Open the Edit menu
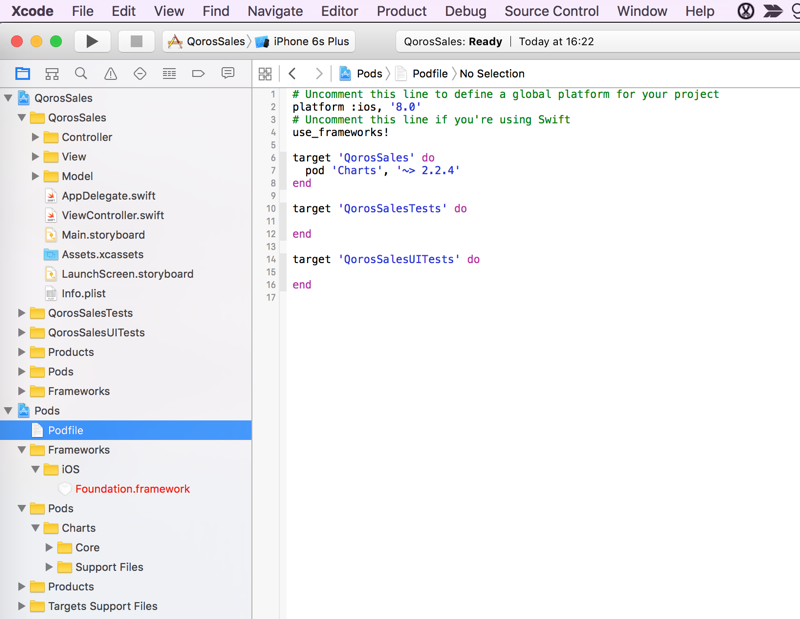 123,11
